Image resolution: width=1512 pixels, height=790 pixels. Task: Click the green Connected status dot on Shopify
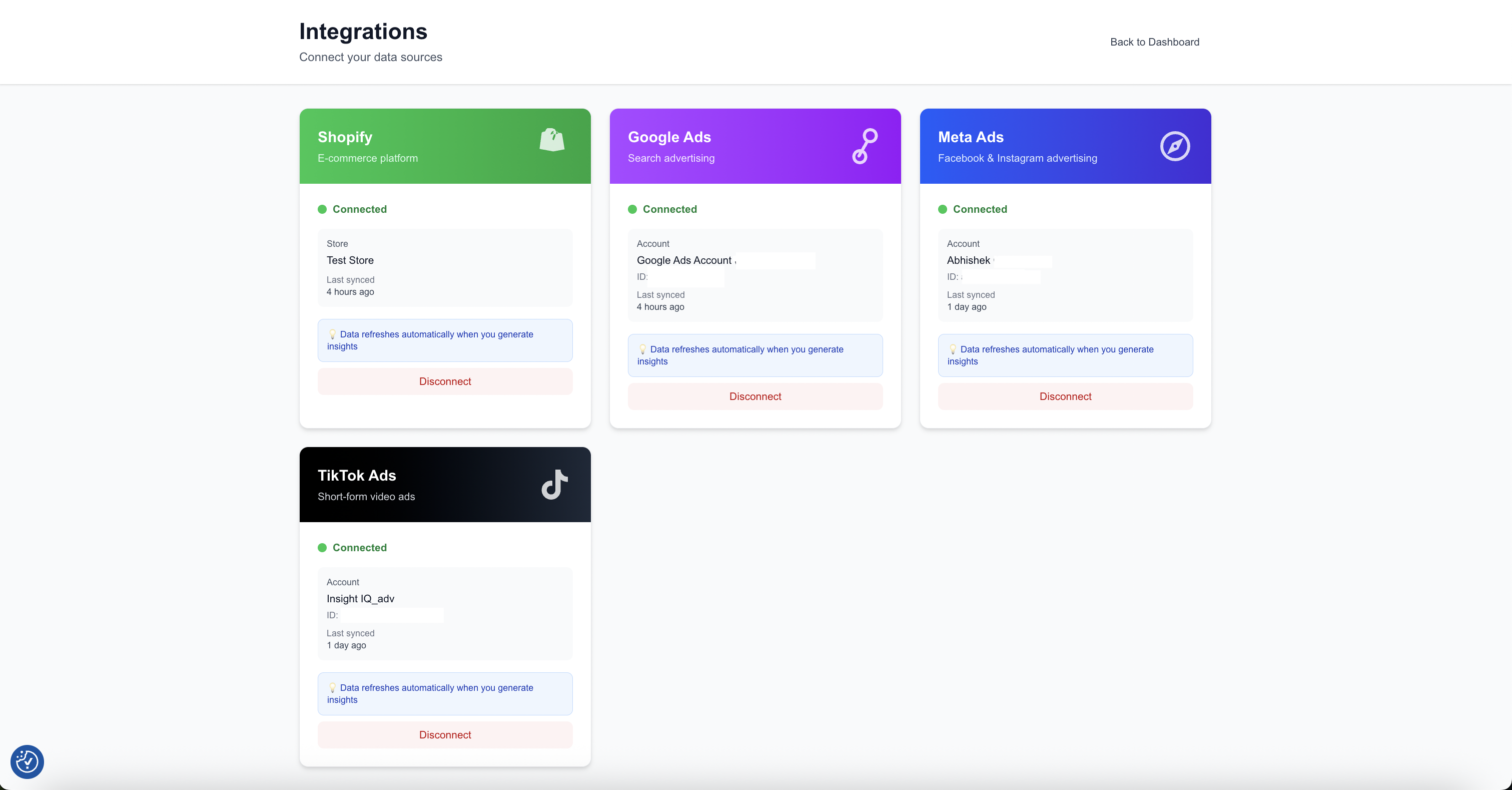point(322,209)
